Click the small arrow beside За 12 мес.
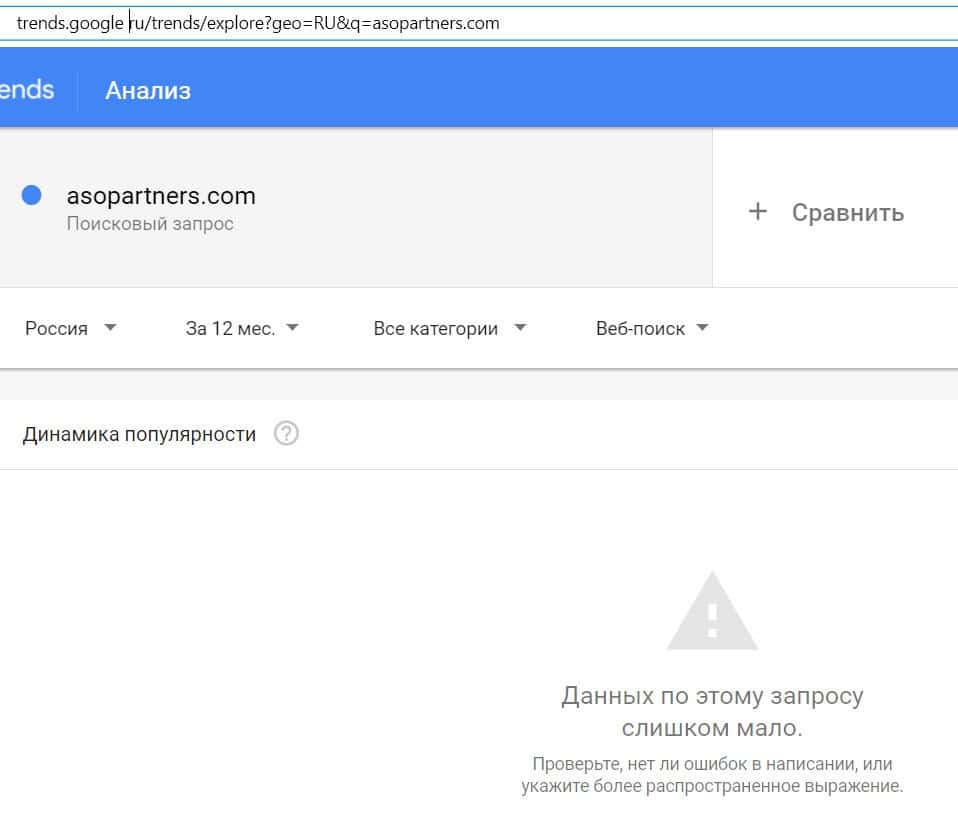Screen dimensions: 958x813 [x=292, y=328]
